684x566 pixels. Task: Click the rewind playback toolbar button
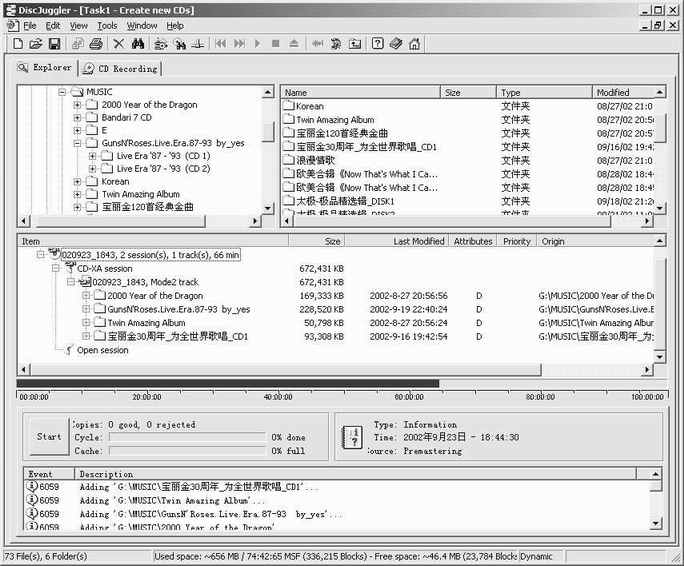221,44
